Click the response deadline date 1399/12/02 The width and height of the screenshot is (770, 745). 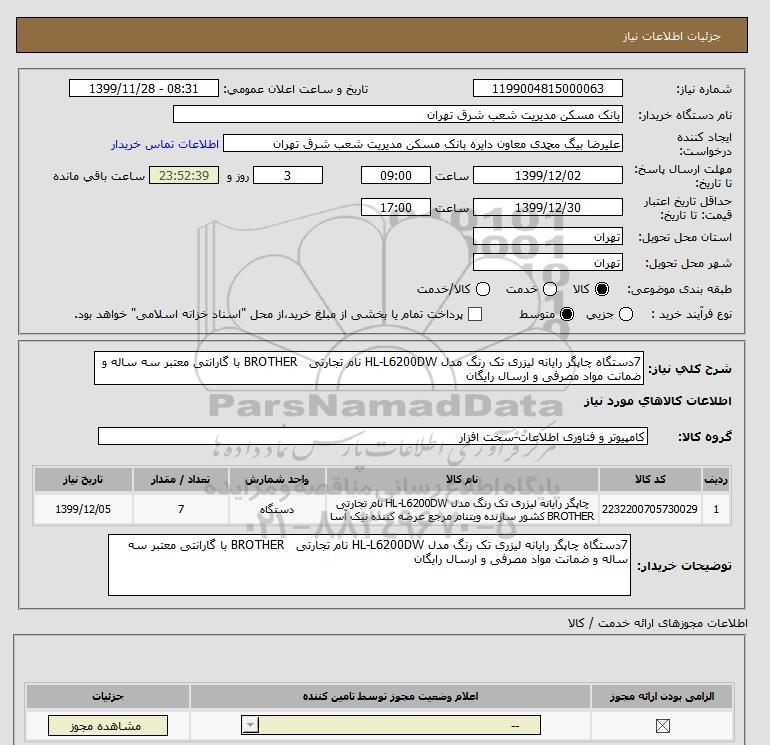546,175
